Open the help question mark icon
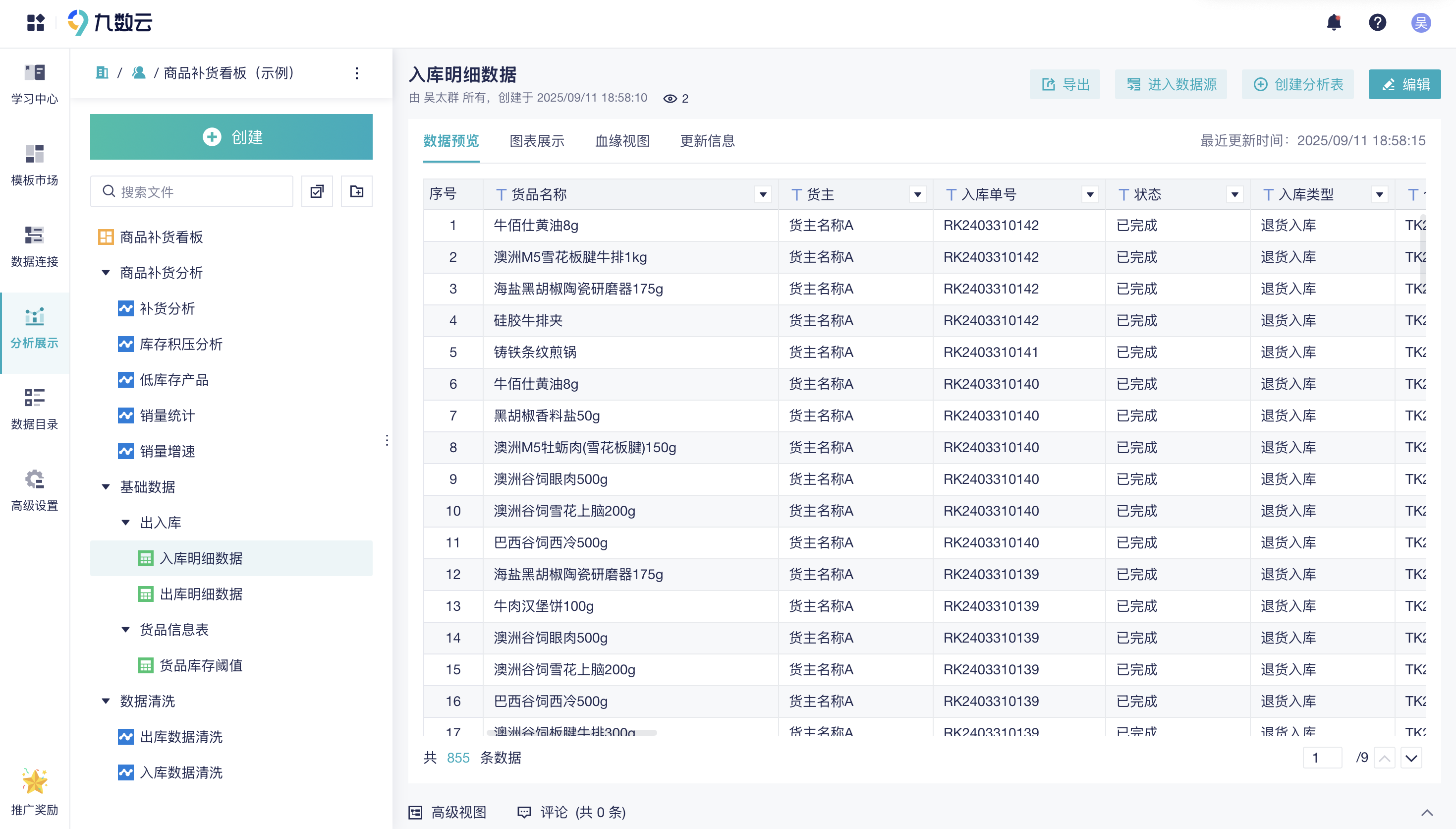 [1378, 22]
